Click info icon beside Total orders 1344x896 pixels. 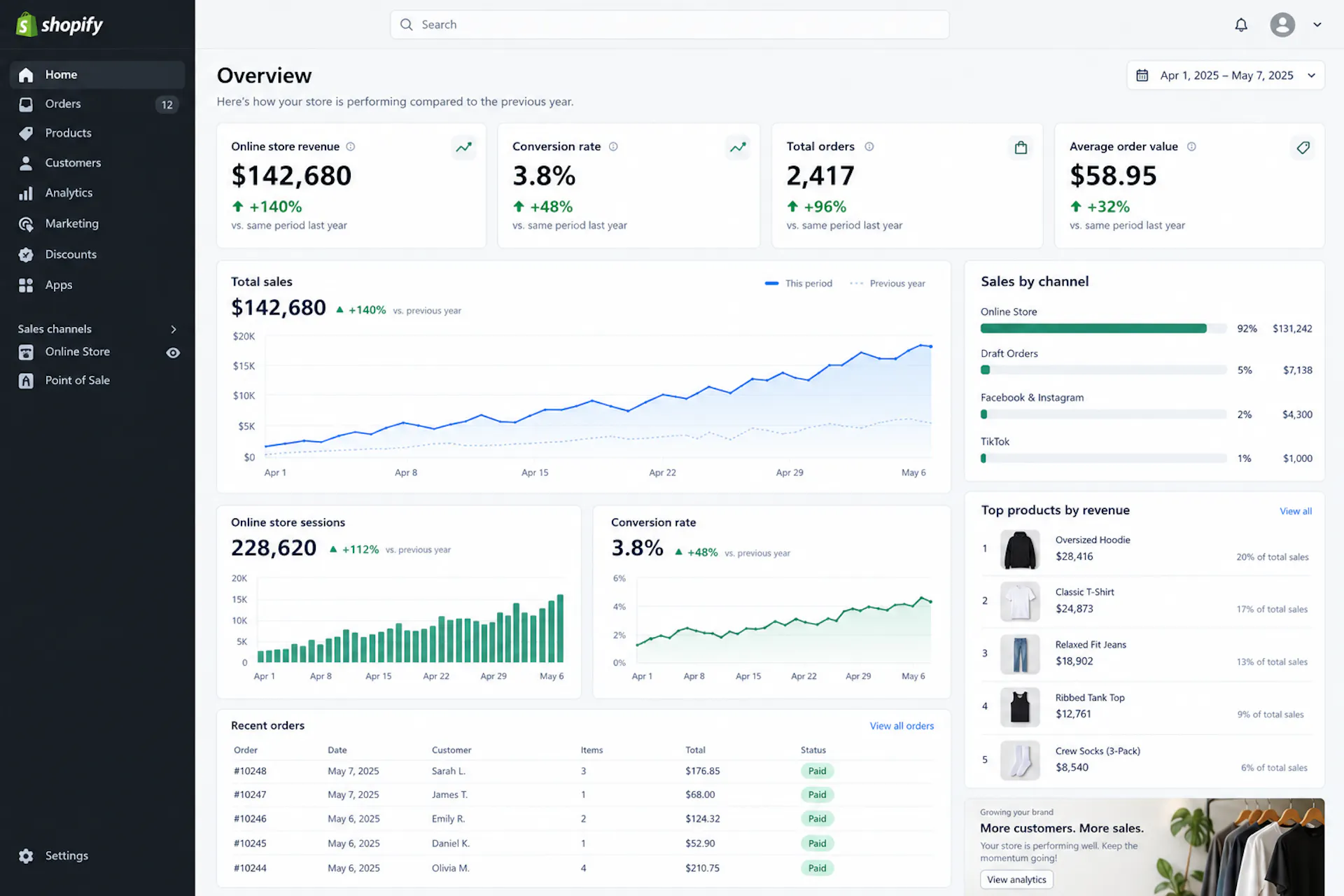(869, 146)
